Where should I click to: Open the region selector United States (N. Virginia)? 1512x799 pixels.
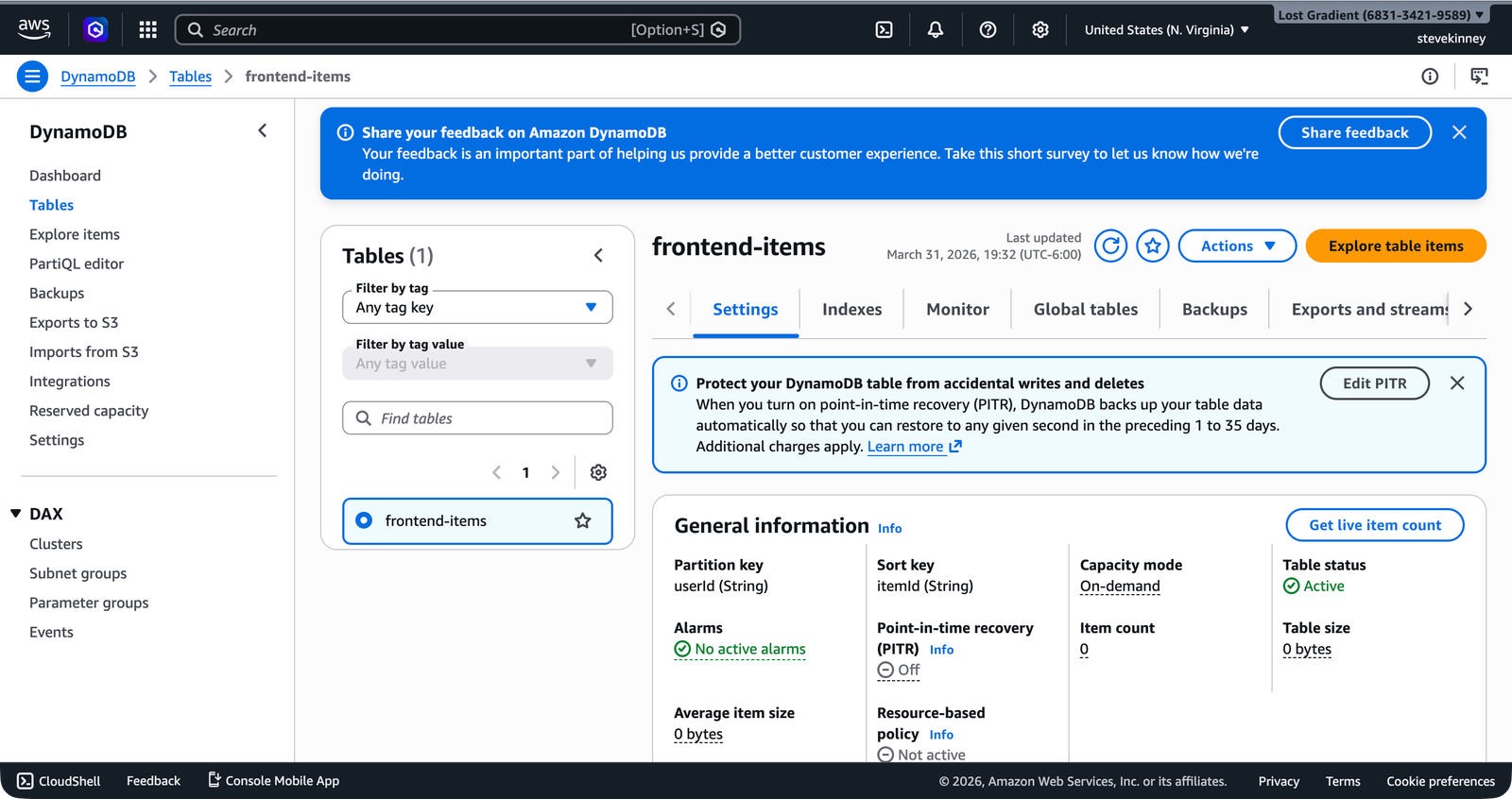pos(1166,30)
